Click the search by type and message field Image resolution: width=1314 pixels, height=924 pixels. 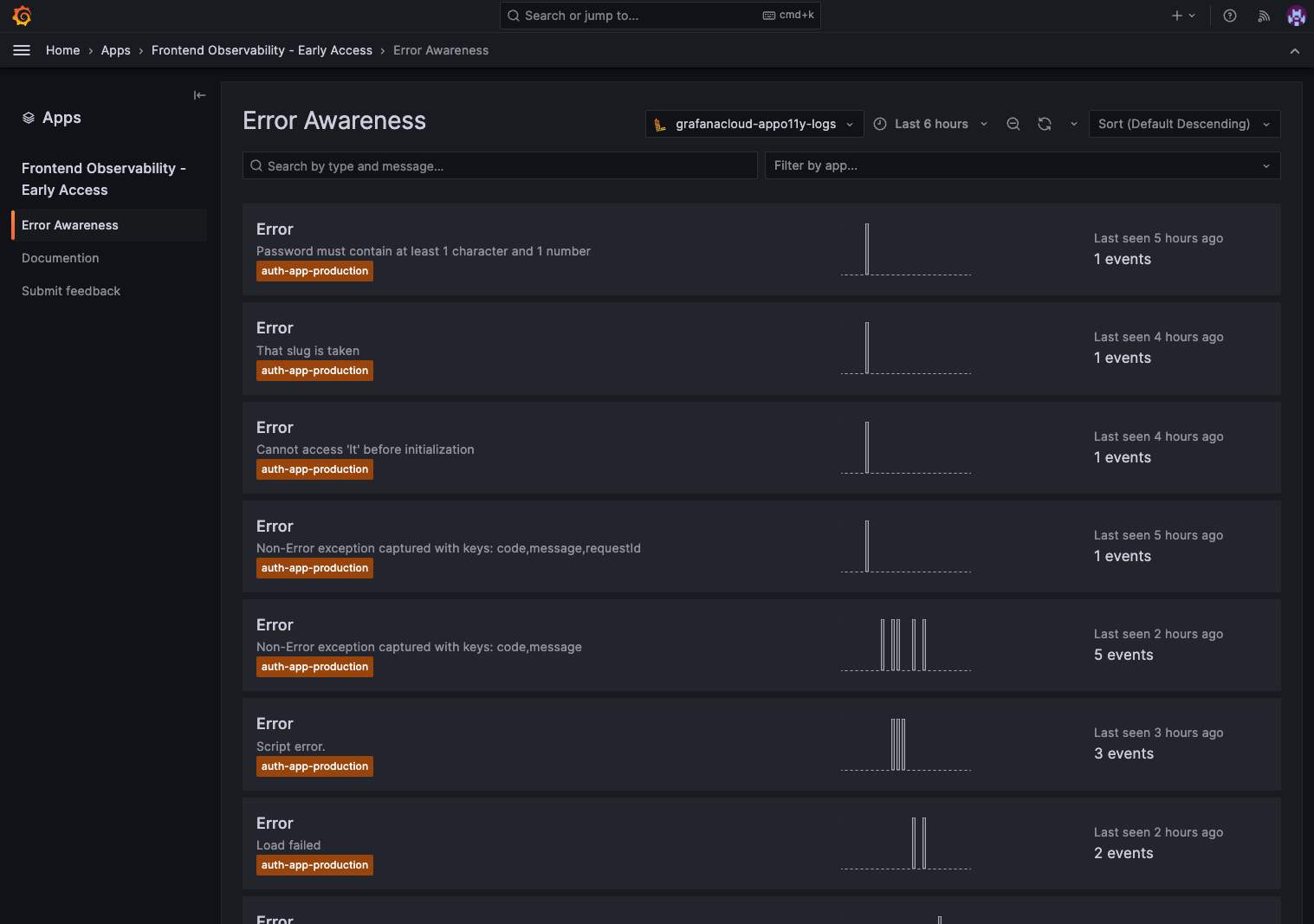(500, 165)
